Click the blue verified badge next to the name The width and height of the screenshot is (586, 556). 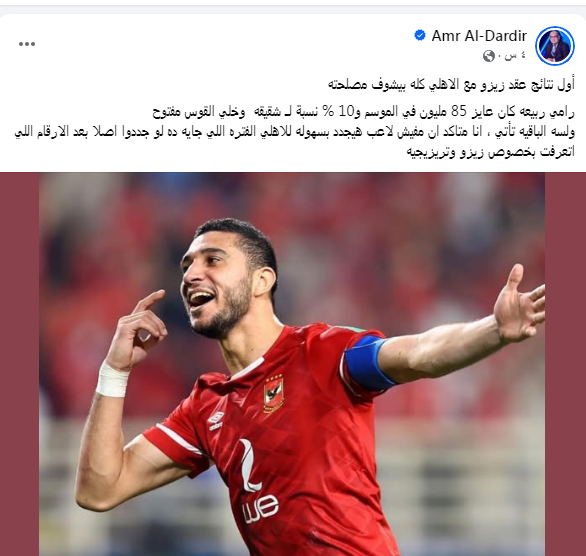pyautogui.click(x=420, y=35)
